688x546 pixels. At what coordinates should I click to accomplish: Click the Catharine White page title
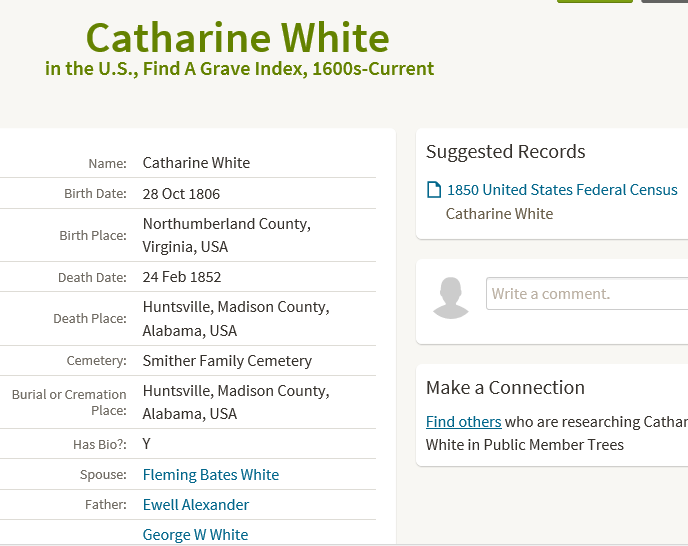coord(238,37)
